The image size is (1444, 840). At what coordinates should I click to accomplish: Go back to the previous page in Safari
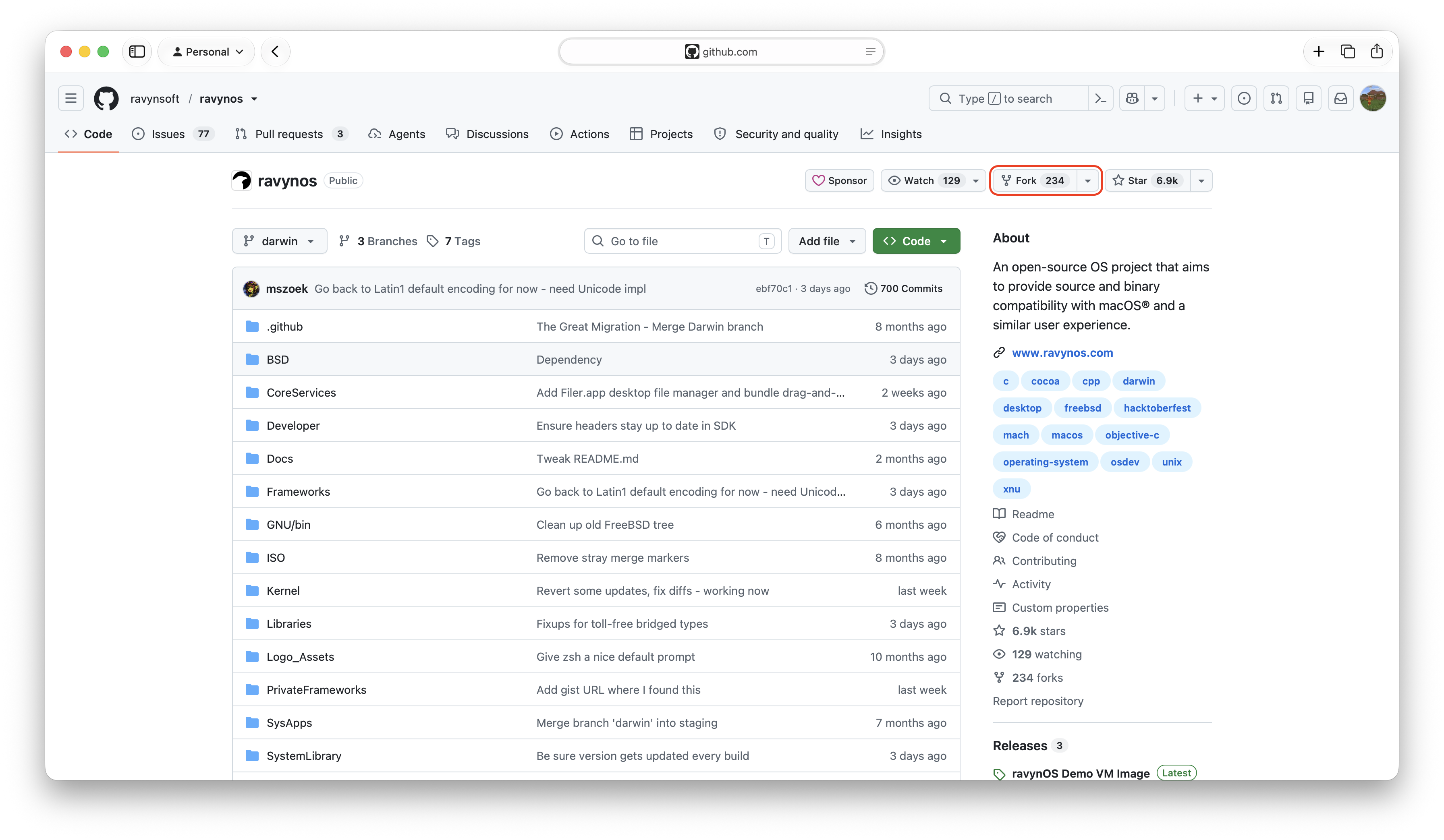pyautogui.click(x=275, y=52)
